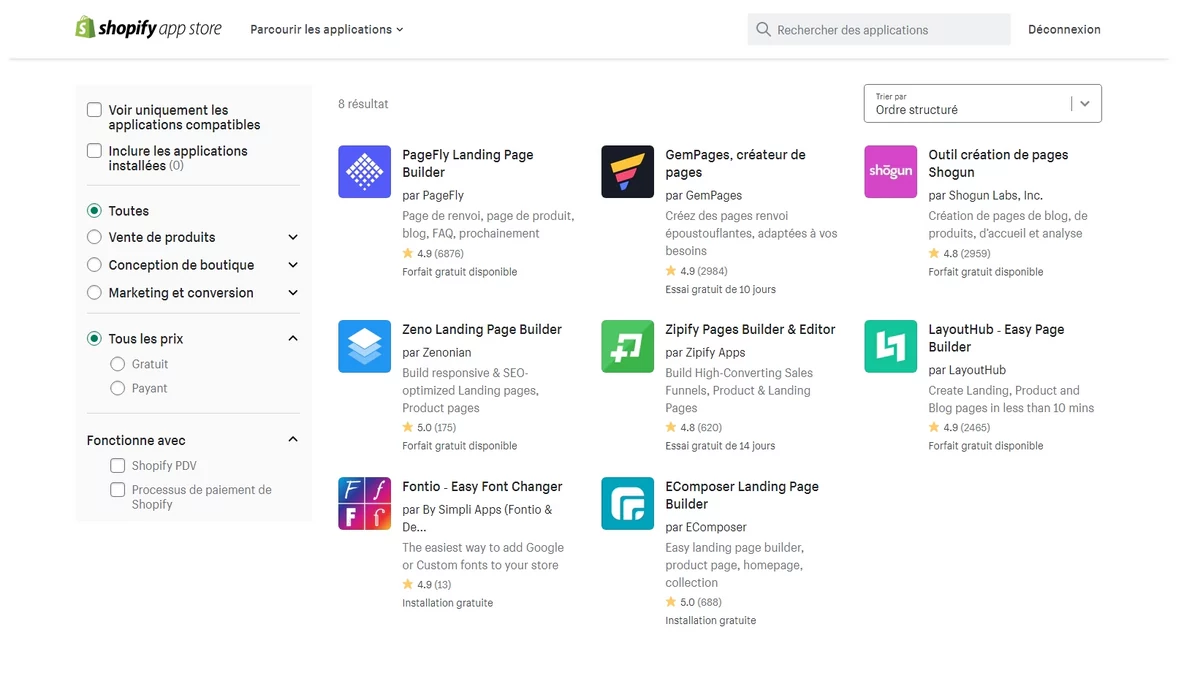Click LayoutHub's 4.9 (2465) rating

(959, 428)
